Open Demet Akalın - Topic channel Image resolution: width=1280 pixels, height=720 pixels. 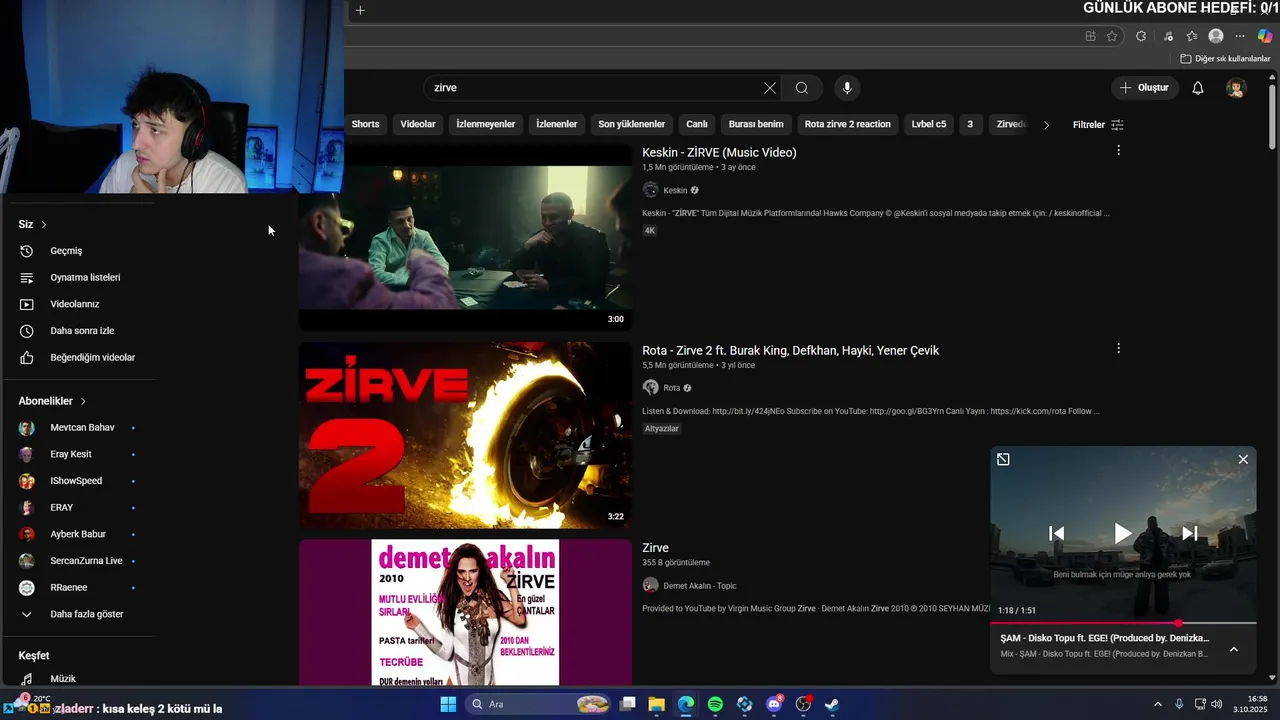tap(699, 586)
